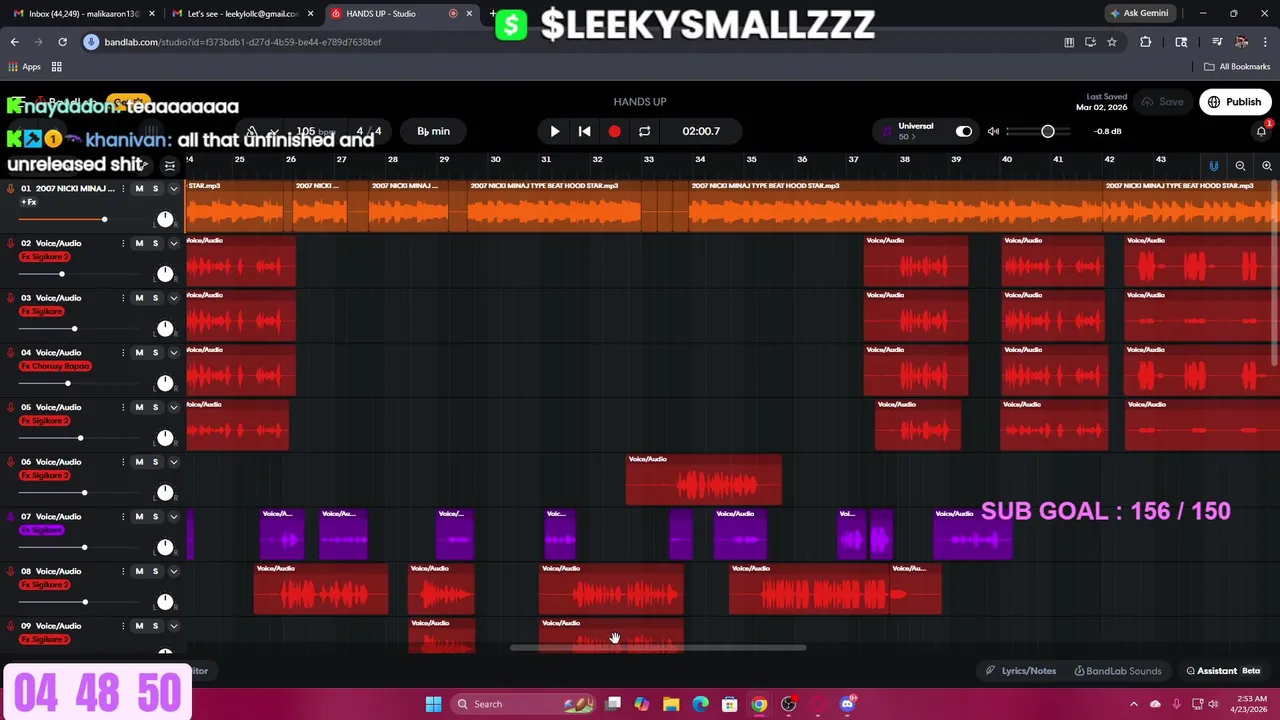Mute track 05 Voice/Audio
This screenshot has width=1280, height=720.
[139, 407]
